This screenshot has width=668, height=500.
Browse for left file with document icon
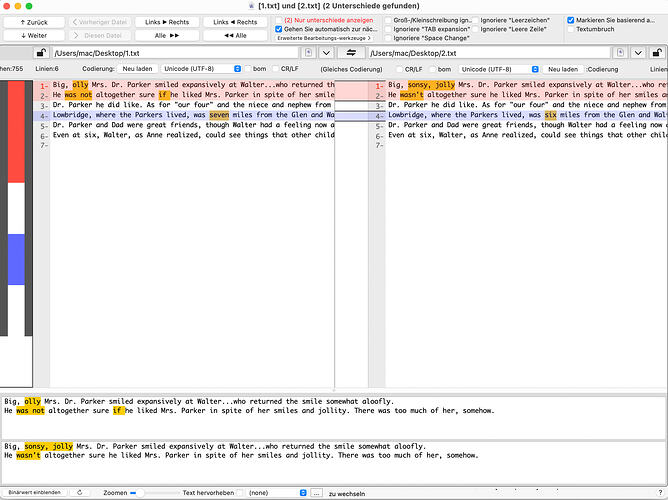click(x=308, y=53)
